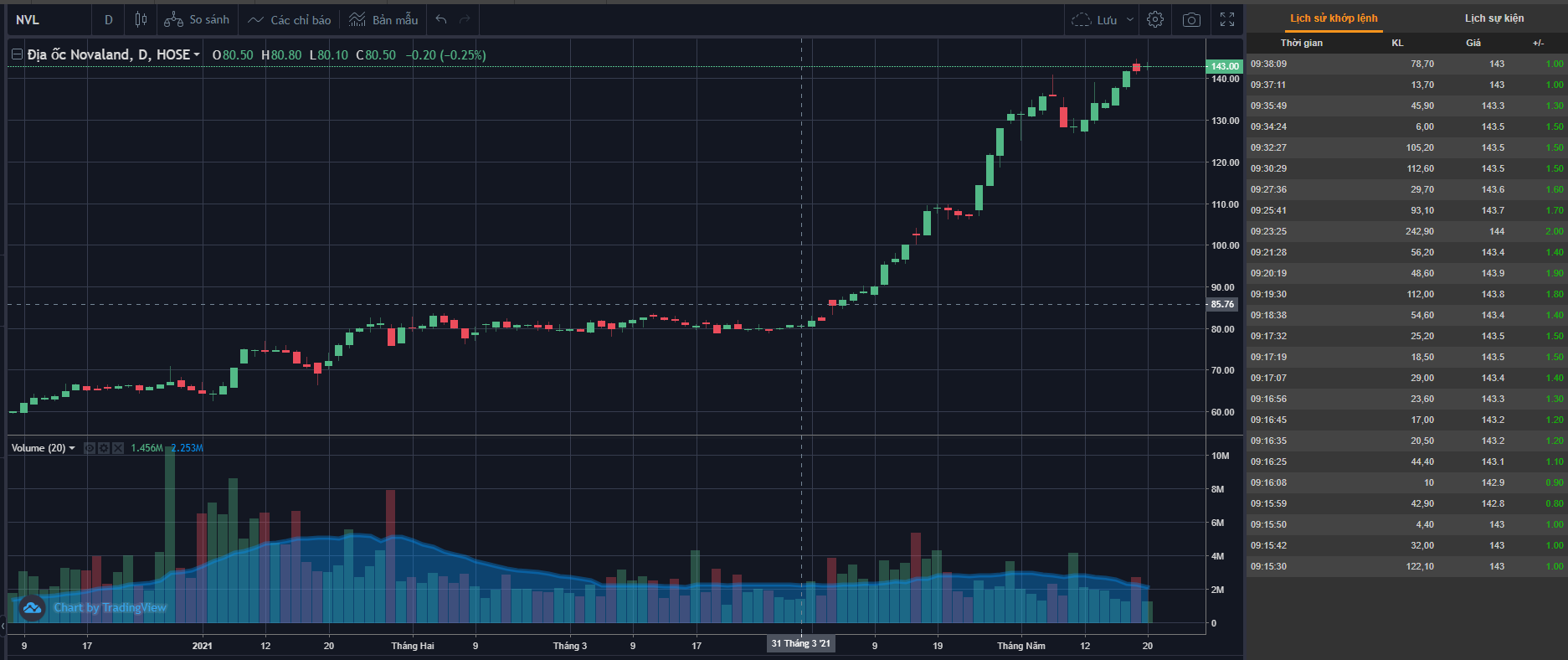
Task: Click the undo arrow in toolbar
Action: (441, 19)
